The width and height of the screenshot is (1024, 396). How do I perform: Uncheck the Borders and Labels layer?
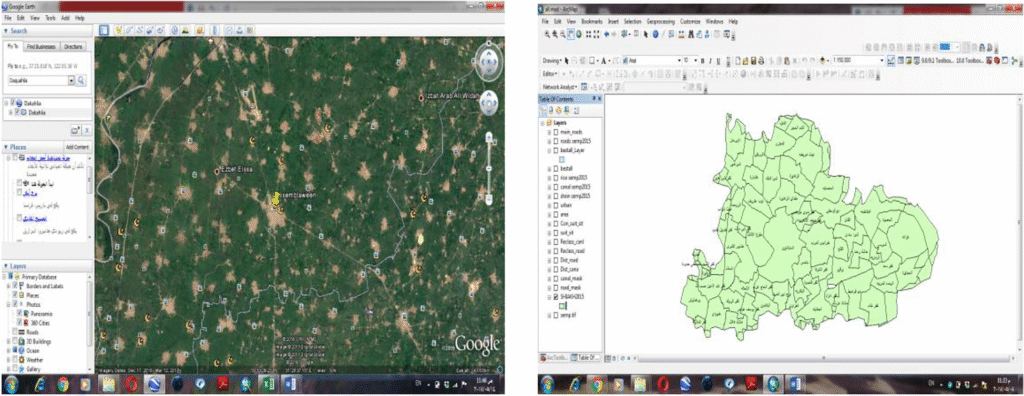16,286
